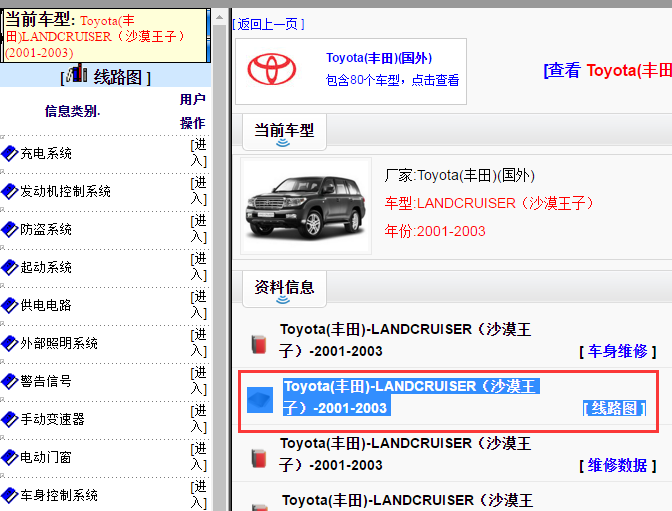The image size is (672, 511).
Task: Click the book icon beside 充电系统
Action: click(x=9, y=153)
